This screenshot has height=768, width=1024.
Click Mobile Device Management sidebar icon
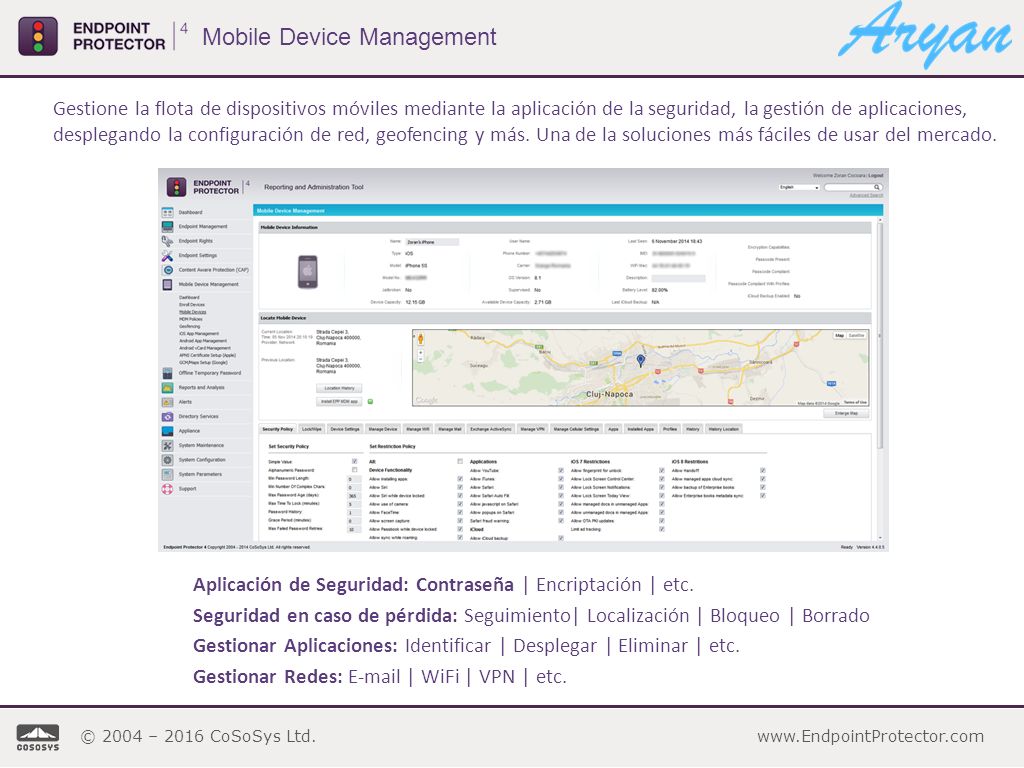167,285
